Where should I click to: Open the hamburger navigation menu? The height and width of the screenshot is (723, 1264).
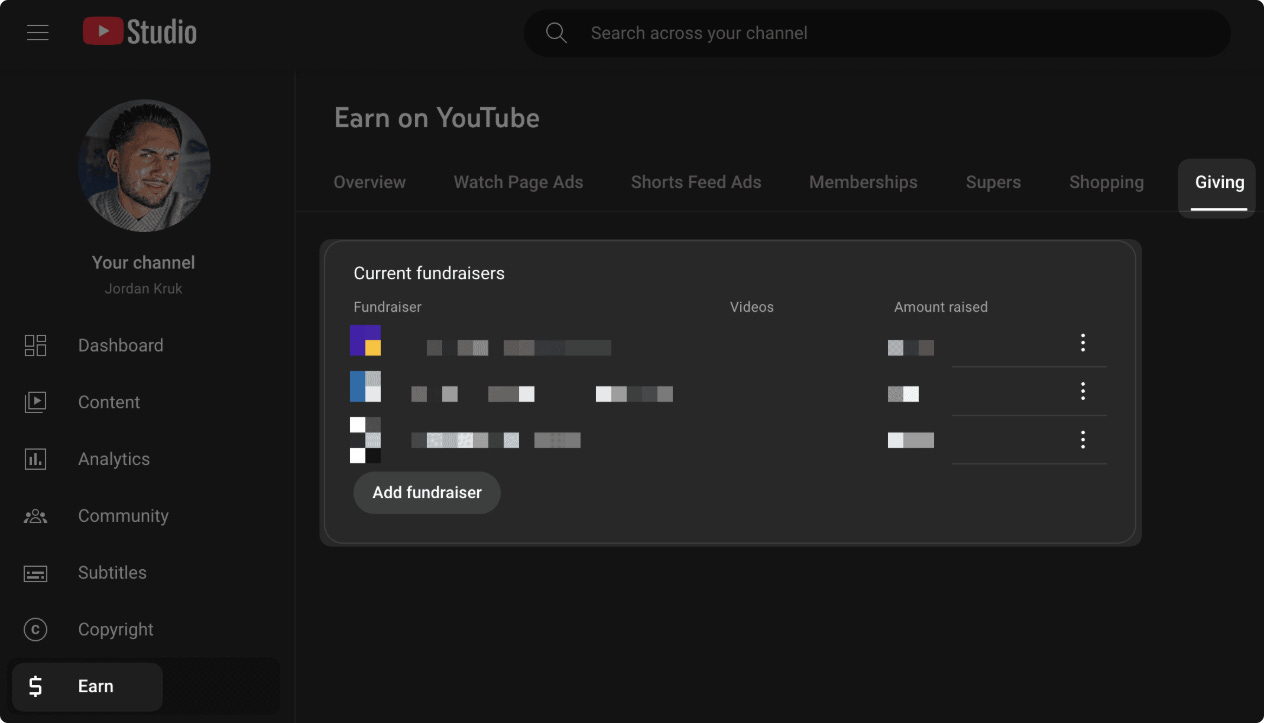point(38,33)
